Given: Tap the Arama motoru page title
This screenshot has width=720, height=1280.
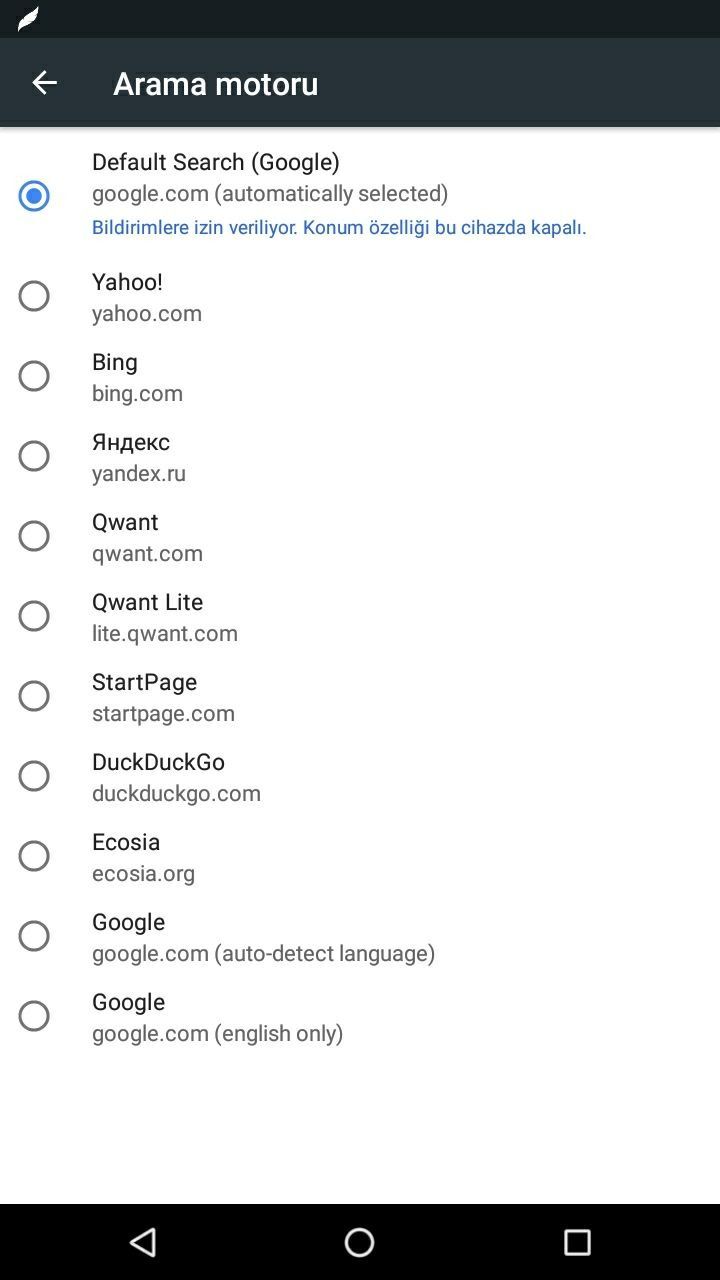Looking at the screenshot, I should (x=215, y=83).
